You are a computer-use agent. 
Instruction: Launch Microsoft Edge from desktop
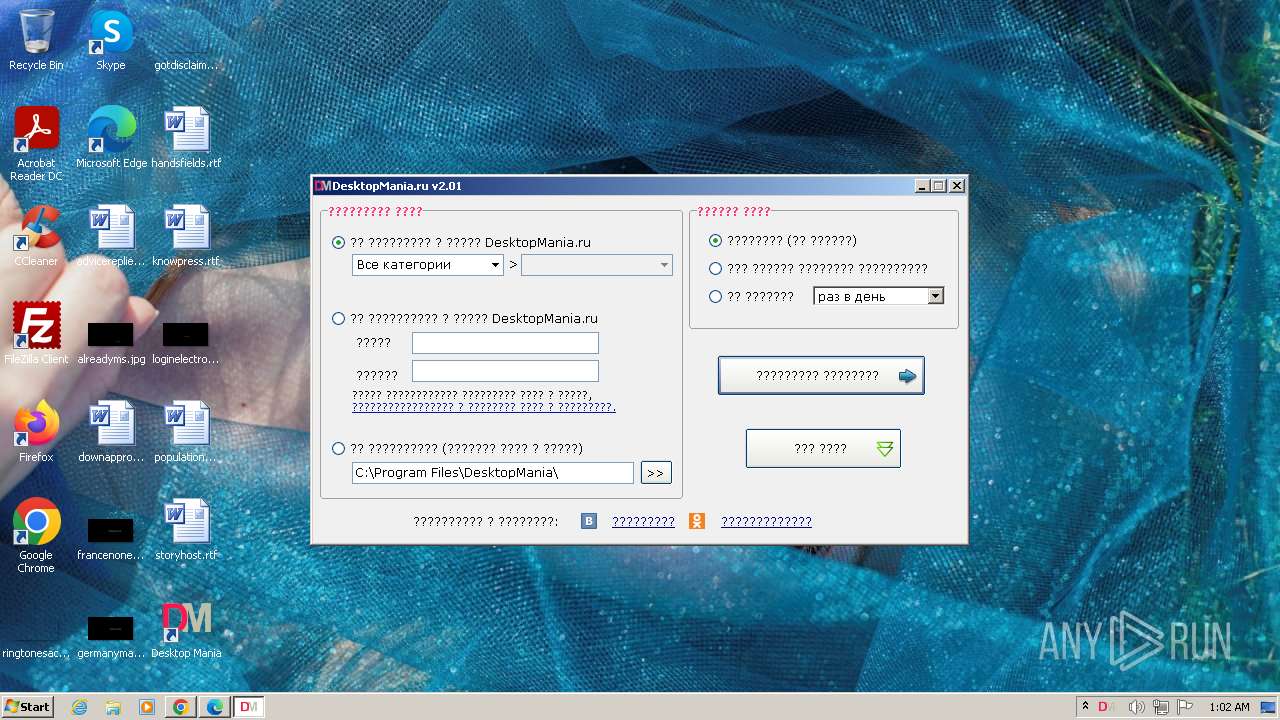click(x=111, y=139)
